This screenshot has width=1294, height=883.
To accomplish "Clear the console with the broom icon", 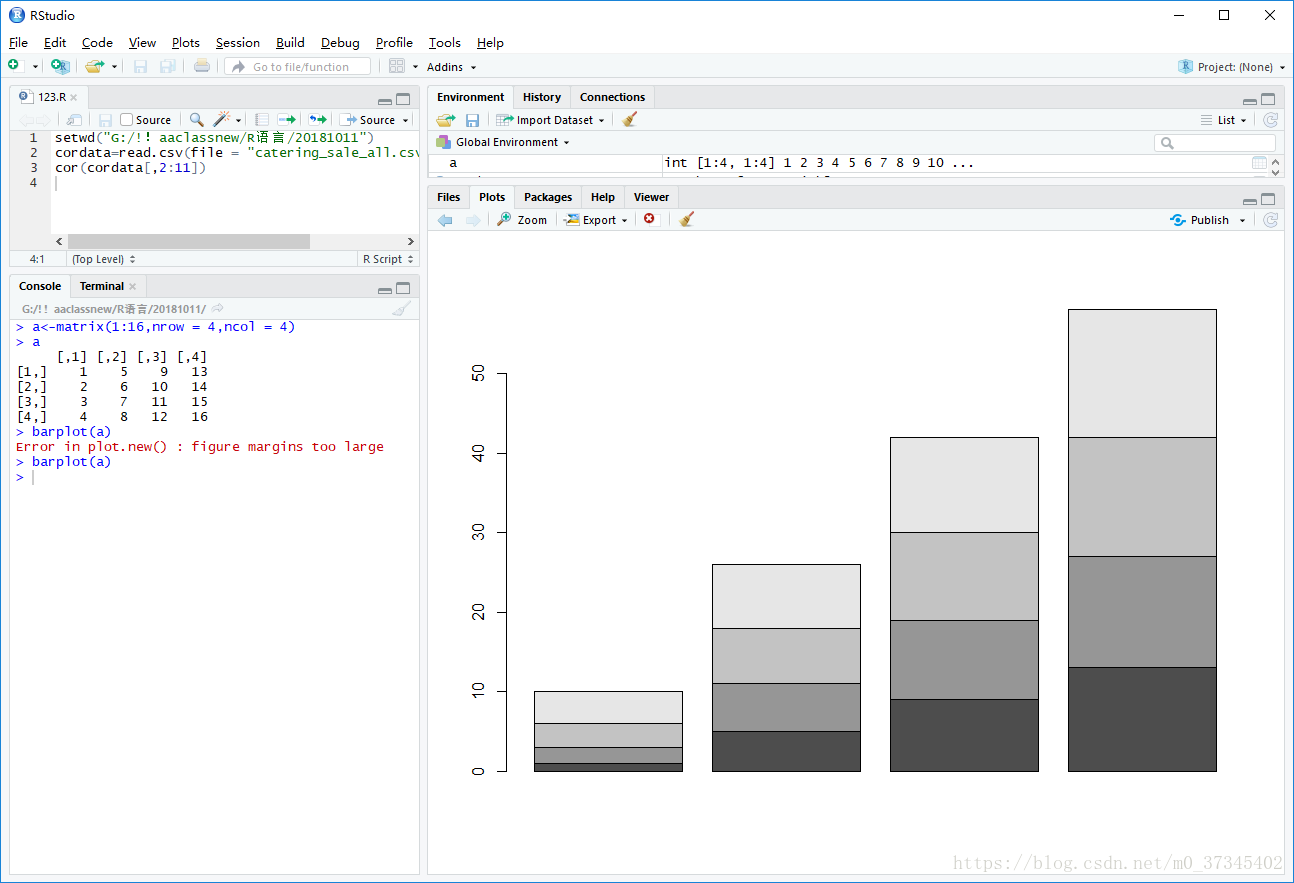I will click(x=401, y=309).
